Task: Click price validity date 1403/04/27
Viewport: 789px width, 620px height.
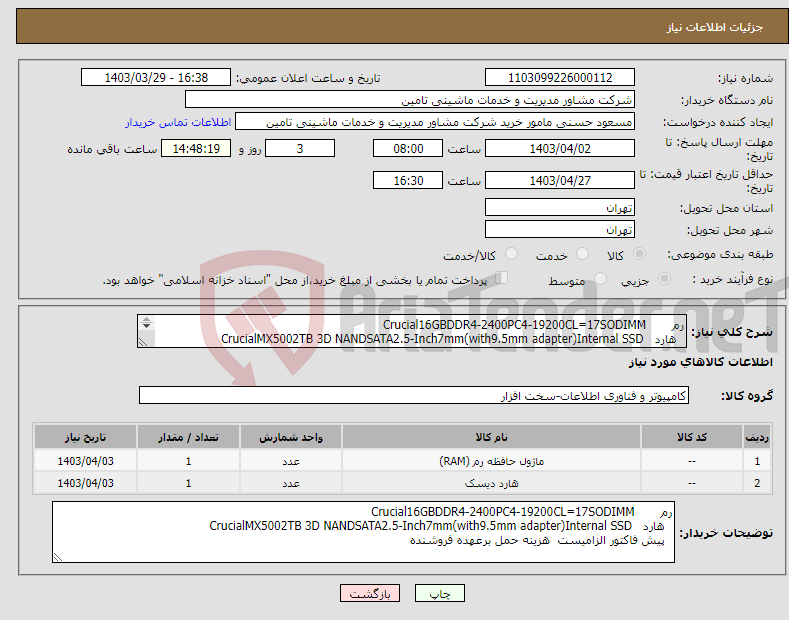Action: [x=560, y=180]
